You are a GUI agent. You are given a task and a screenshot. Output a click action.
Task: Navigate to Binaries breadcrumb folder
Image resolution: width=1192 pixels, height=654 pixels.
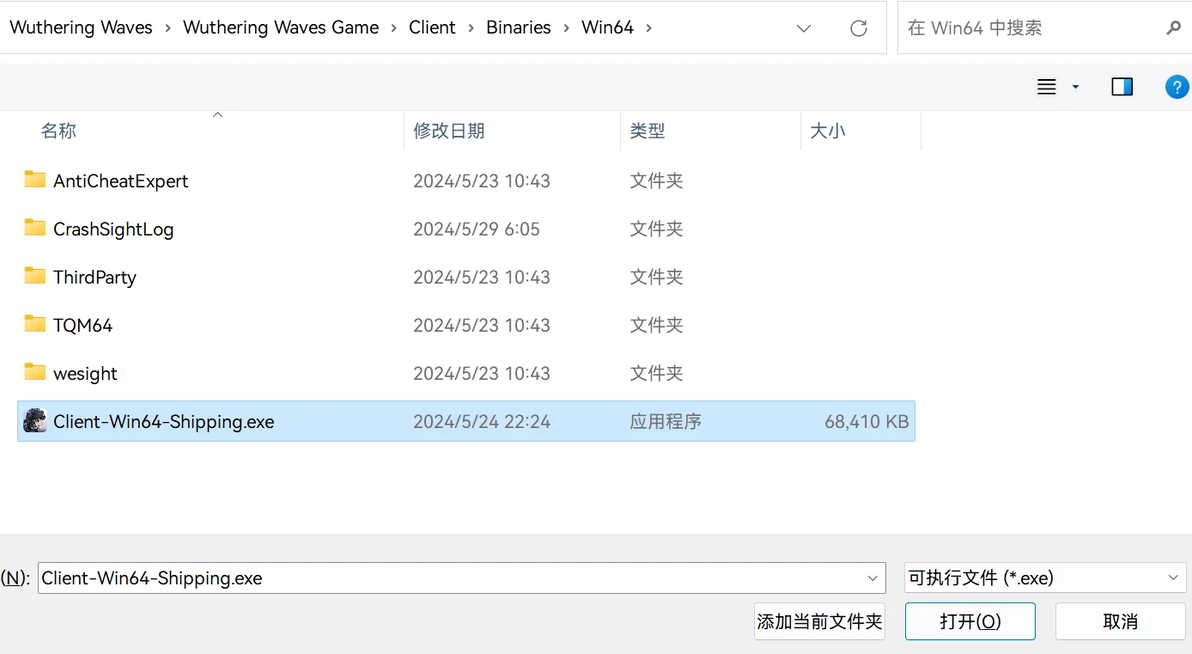tap(518, 27)
